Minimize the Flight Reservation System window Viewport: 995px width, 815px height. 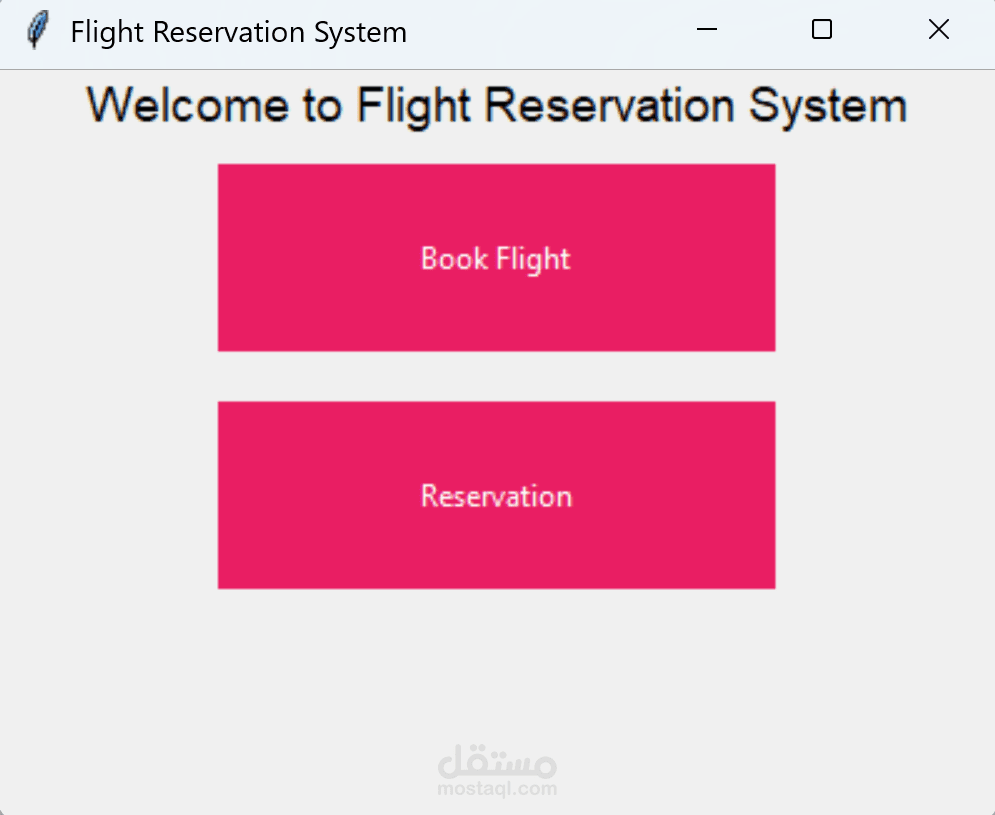(706, 30)
